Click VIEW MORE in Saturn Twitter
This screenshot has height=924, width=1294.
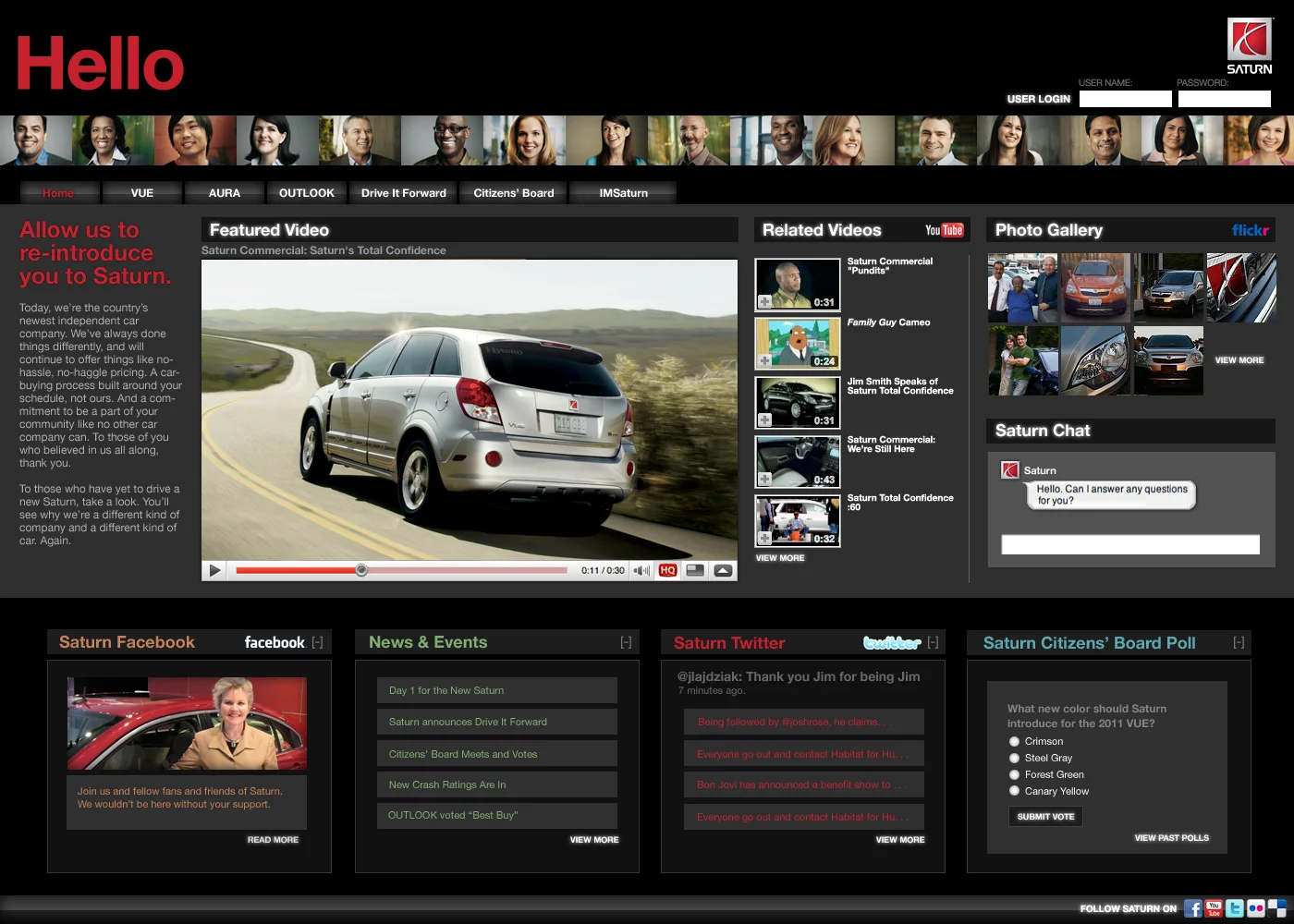click(x=900, y=840)
